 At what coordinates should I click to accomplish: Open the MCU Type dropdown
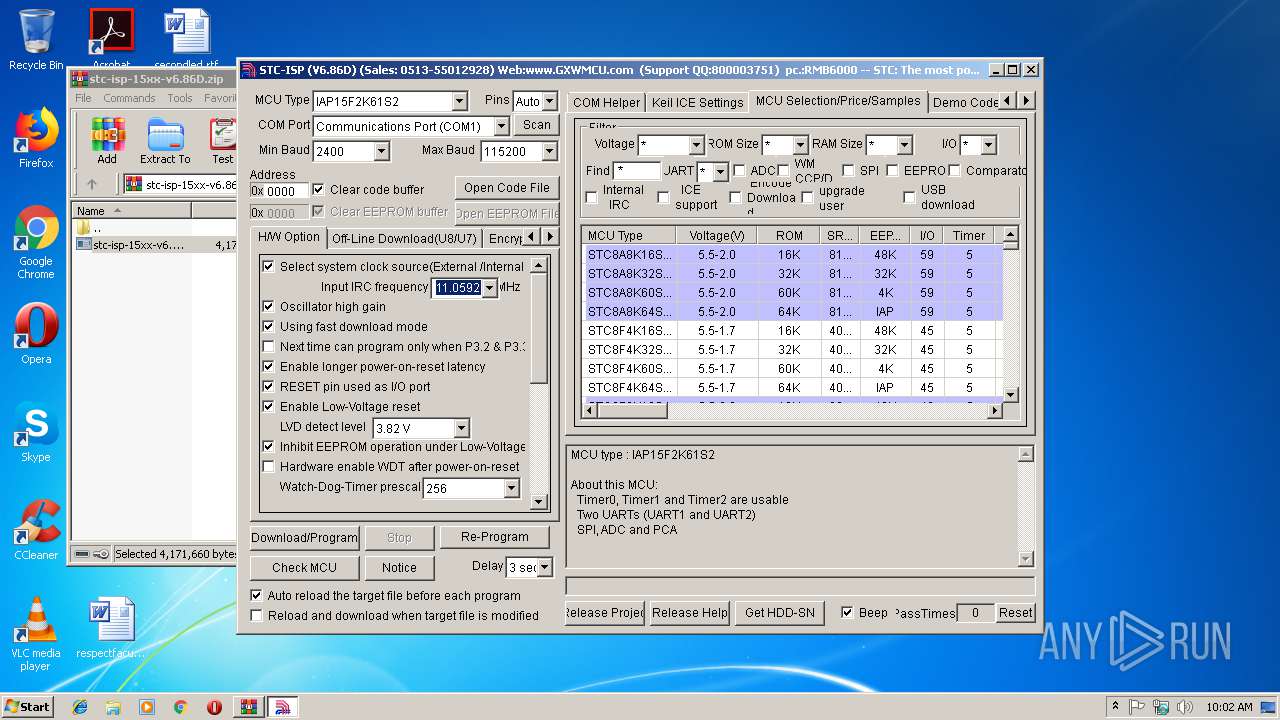pyautogui.click(x=459, y=101)
